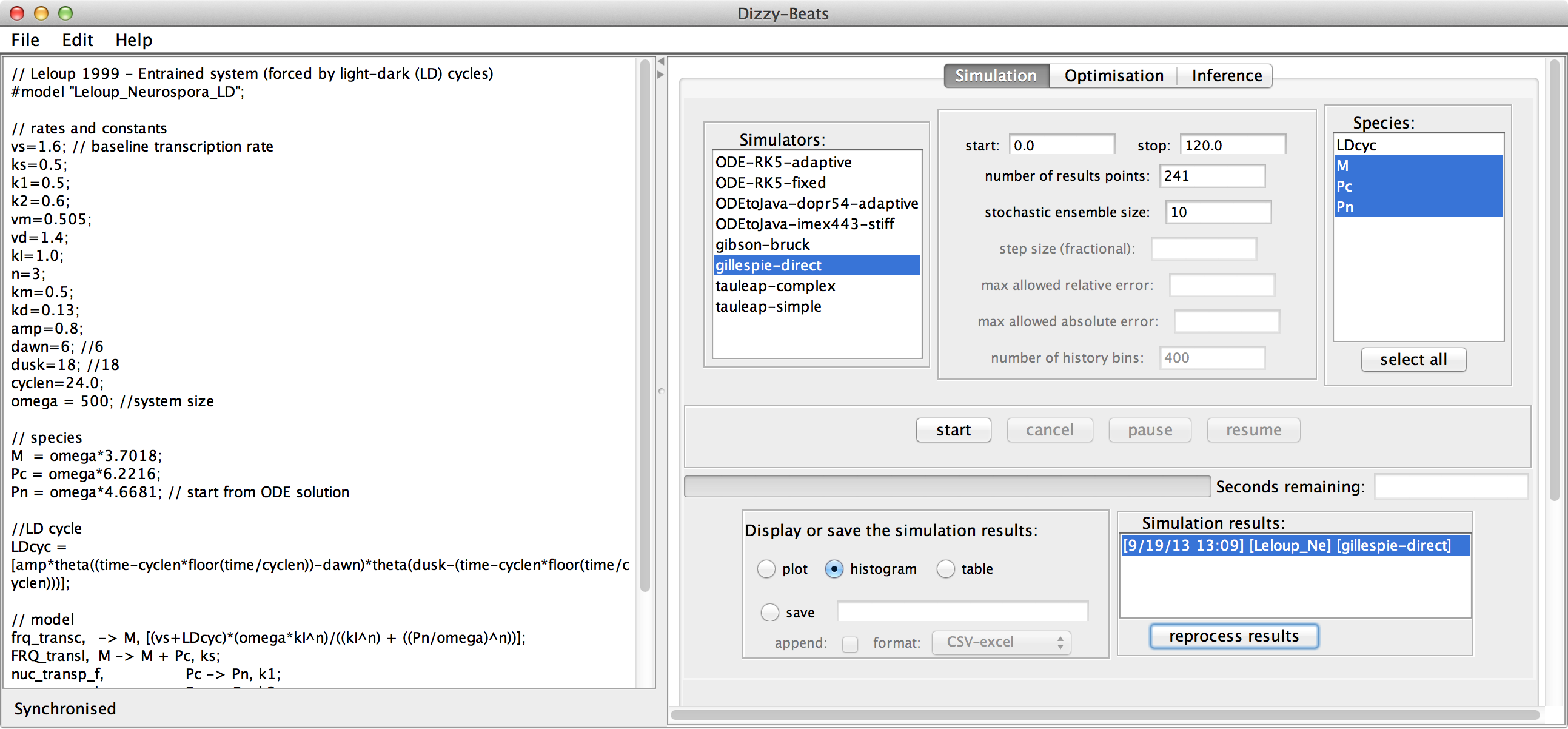Select the plot radio button

tap(766, 569)
